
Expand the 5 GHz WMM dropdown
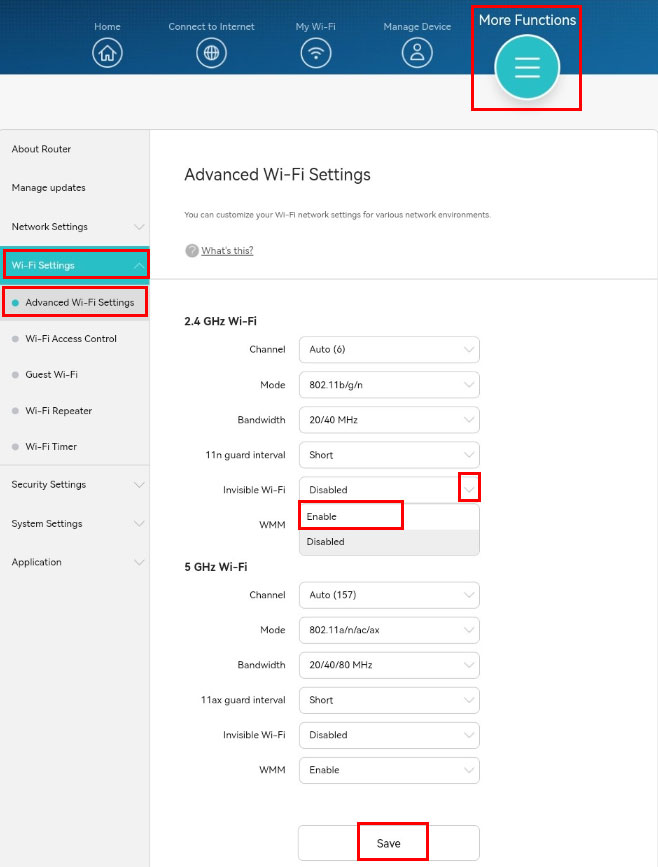click(x=389, y=770)
